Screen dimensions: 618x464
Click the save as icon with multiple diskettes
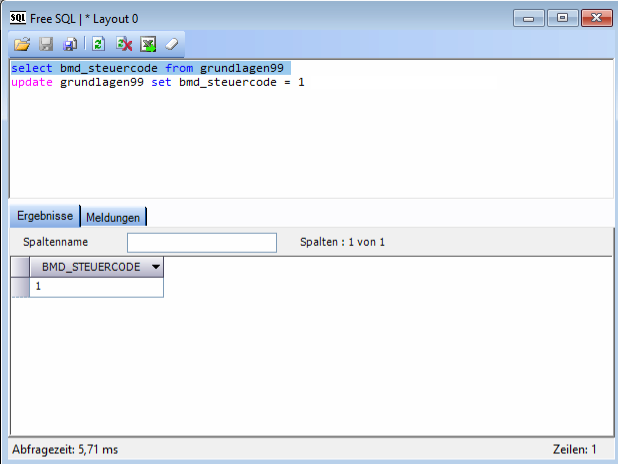point(71,44)
